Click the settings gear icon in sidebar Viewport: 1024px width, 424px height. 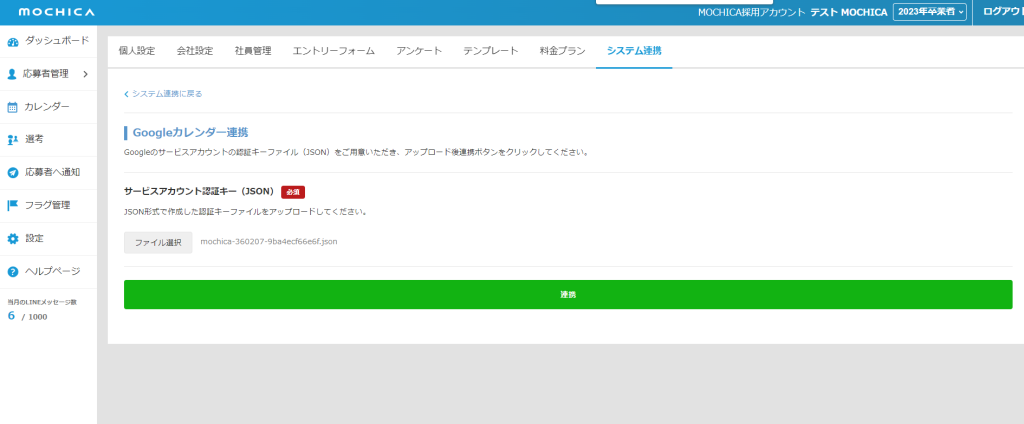click(x=13, y=238)
